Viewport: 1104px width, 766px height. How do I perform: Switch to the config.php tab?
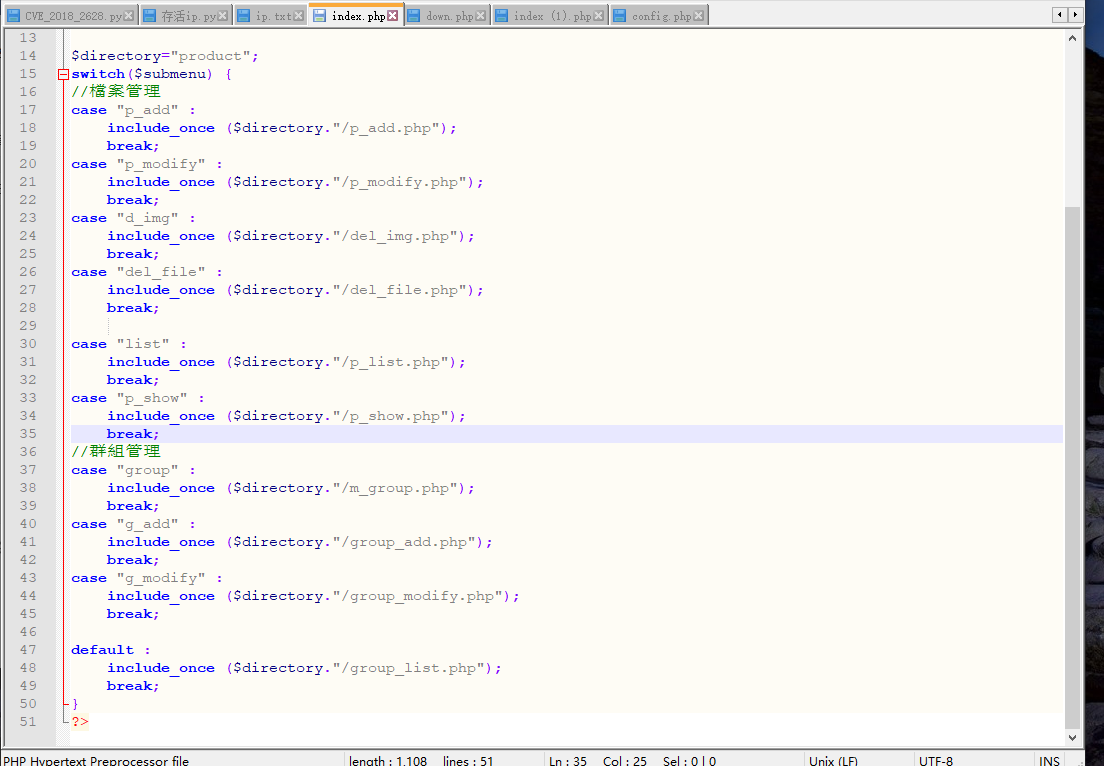click(x=659, y=15)
